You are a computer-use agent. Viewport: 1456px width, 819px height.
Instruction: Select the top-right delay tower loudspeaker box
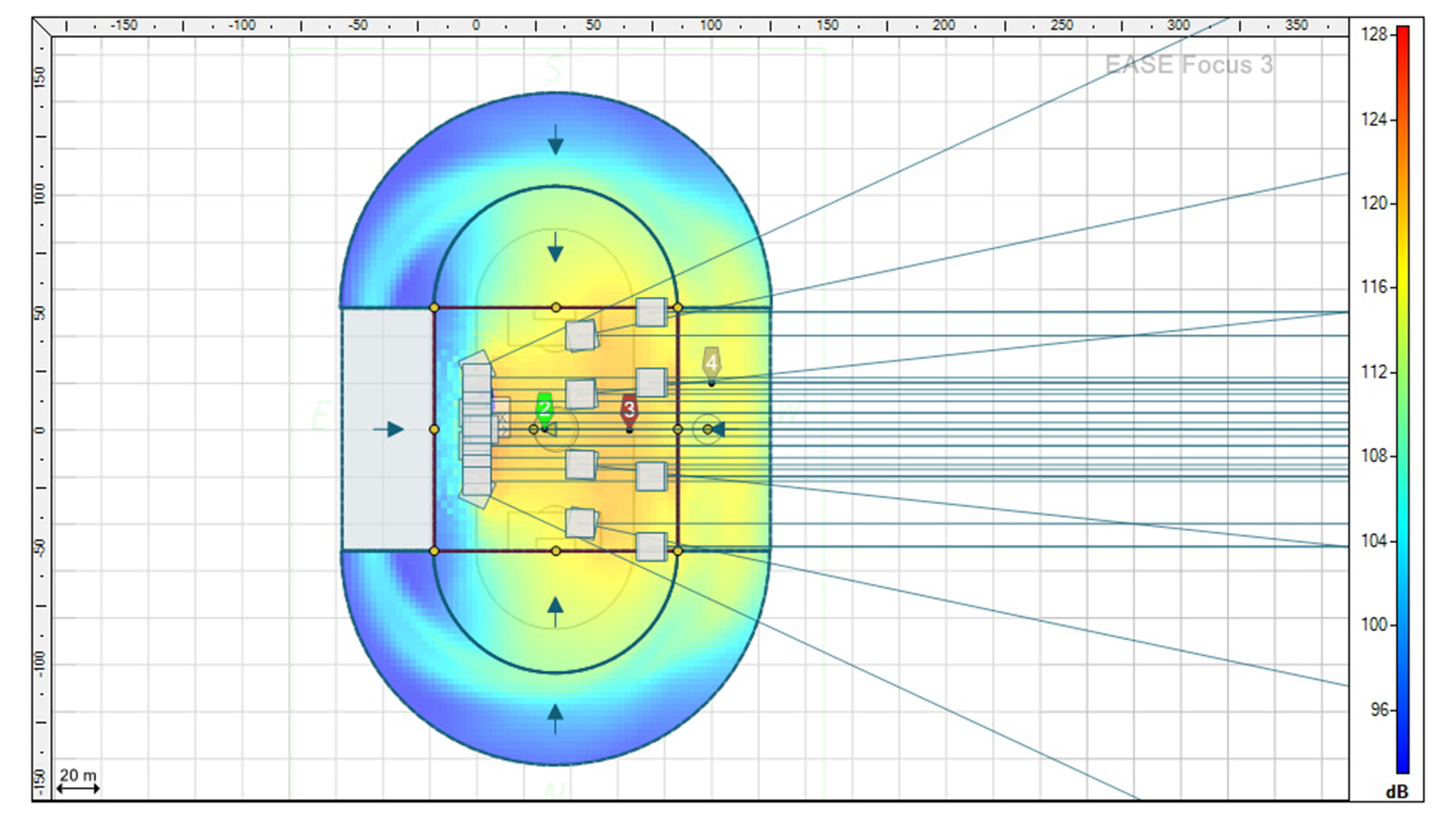[651, 312]
